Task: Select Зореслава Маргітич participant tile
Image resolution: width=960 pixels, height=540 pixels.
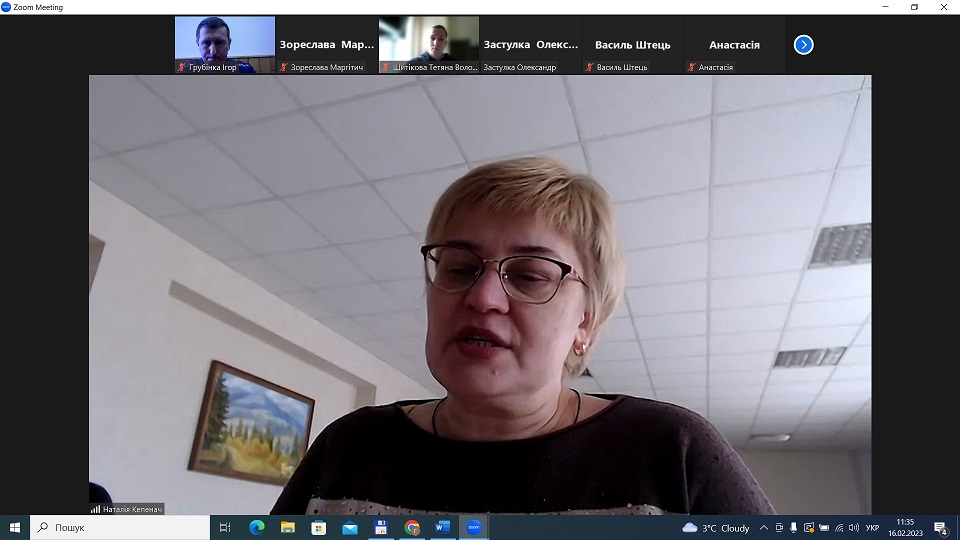Action: pos(326,45)
